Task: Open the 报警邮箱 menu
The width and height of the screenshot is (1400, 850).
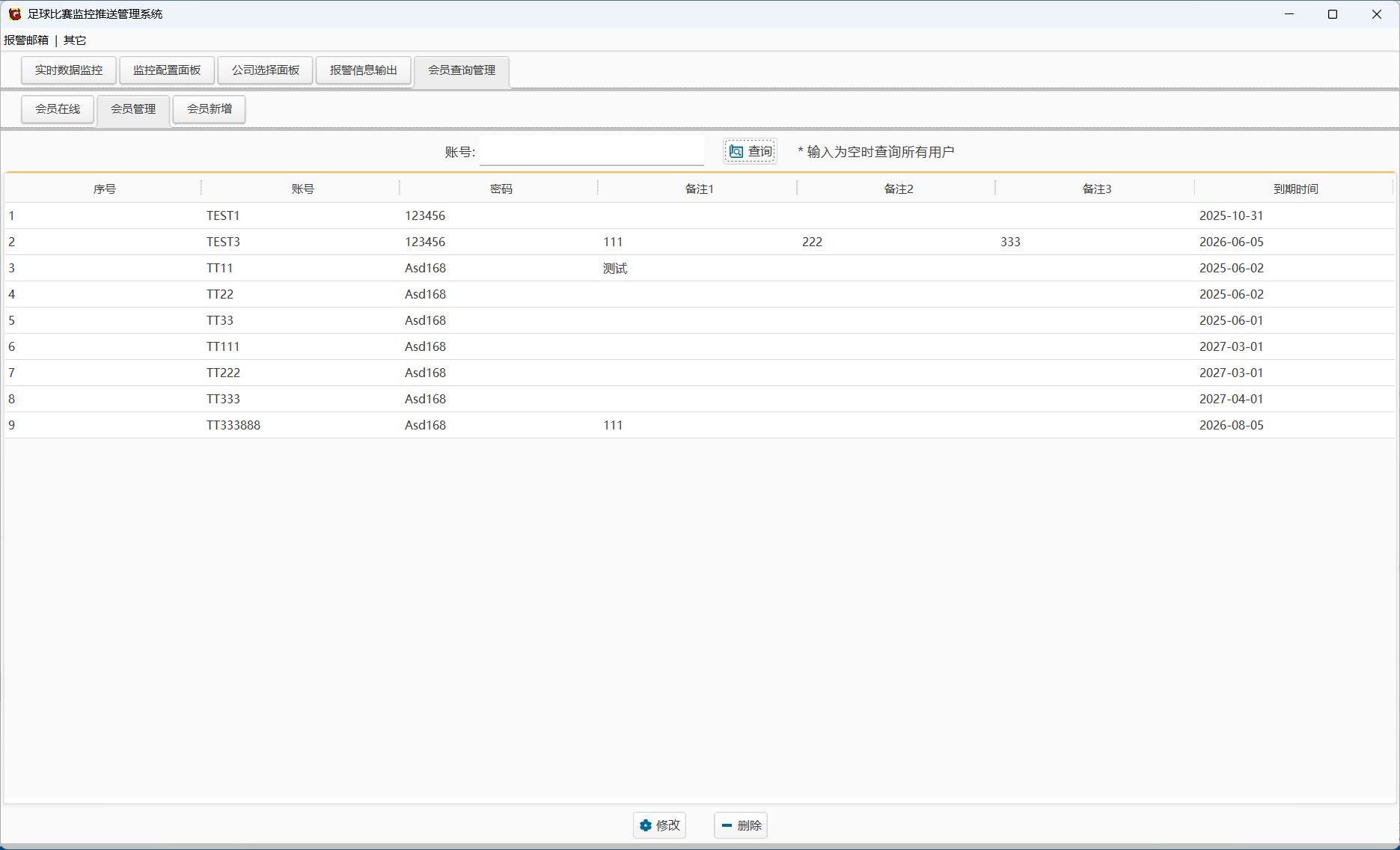Action: click(x=26, y=40)
